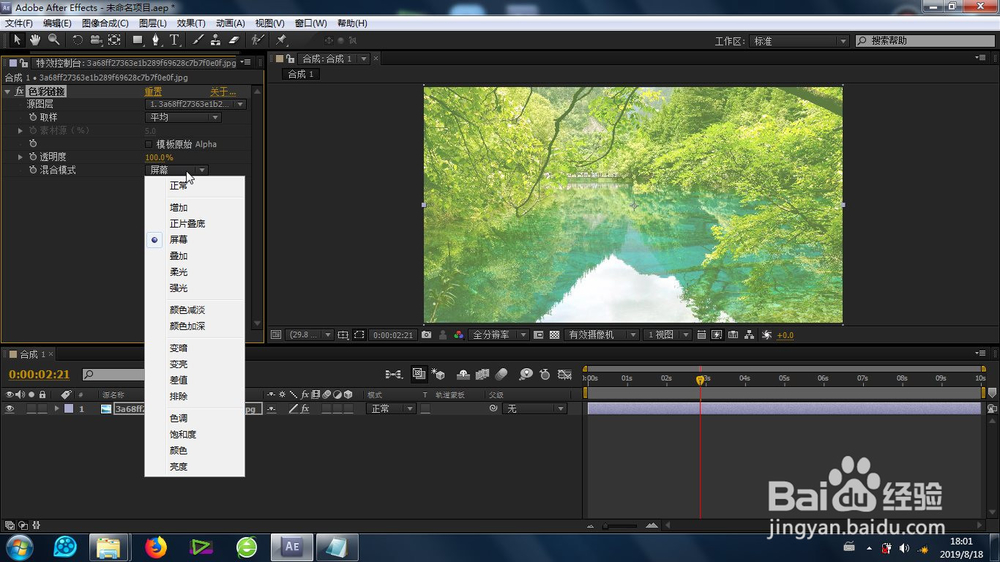The image size is (1000, 562).
Task: Toggle stopwatch for 透明度 property
Action: [x=33, y=156]
